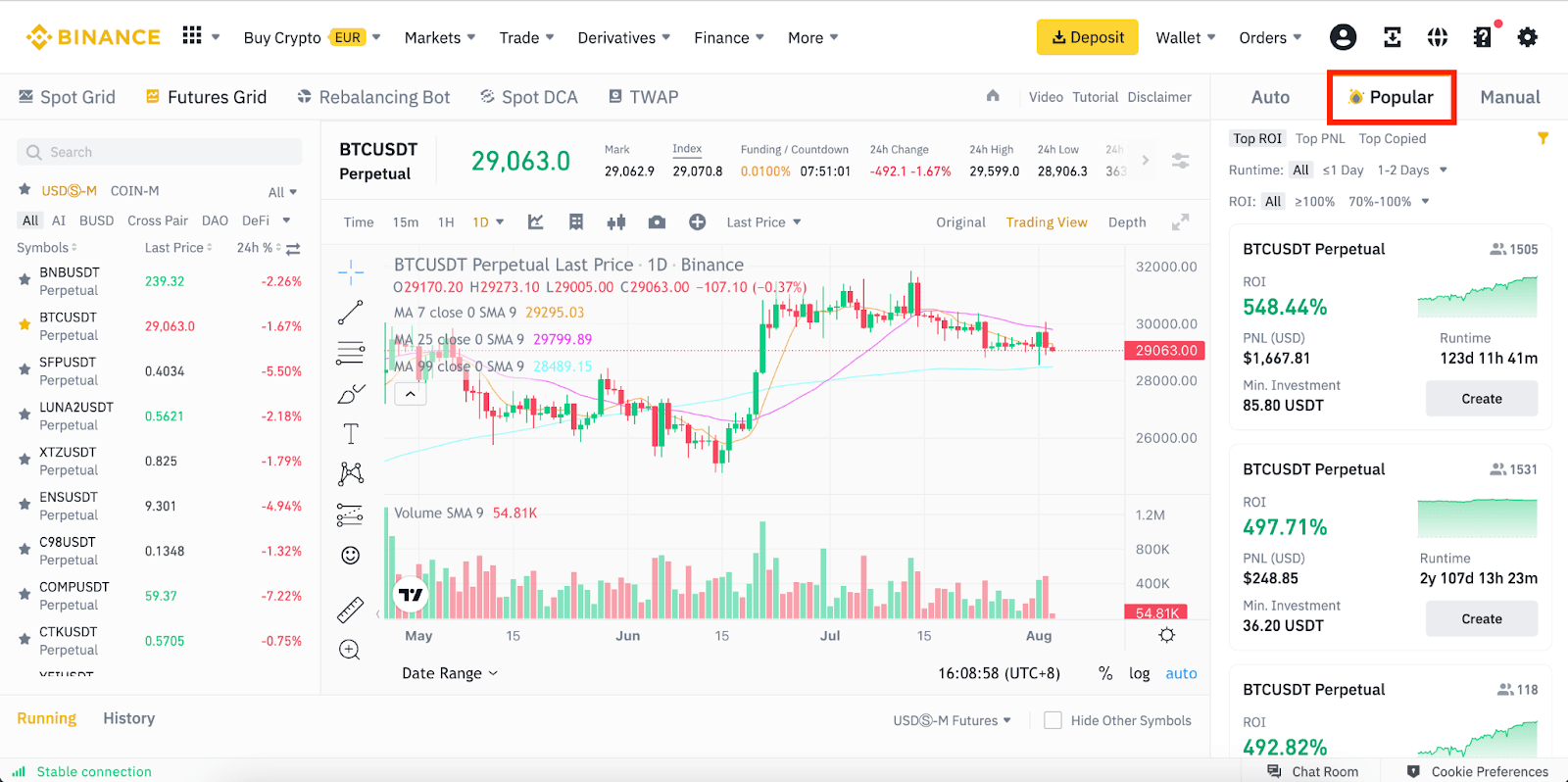
Task: Open the USDⓈ-M Futures dropdown
Action: [x=952, y=720]
